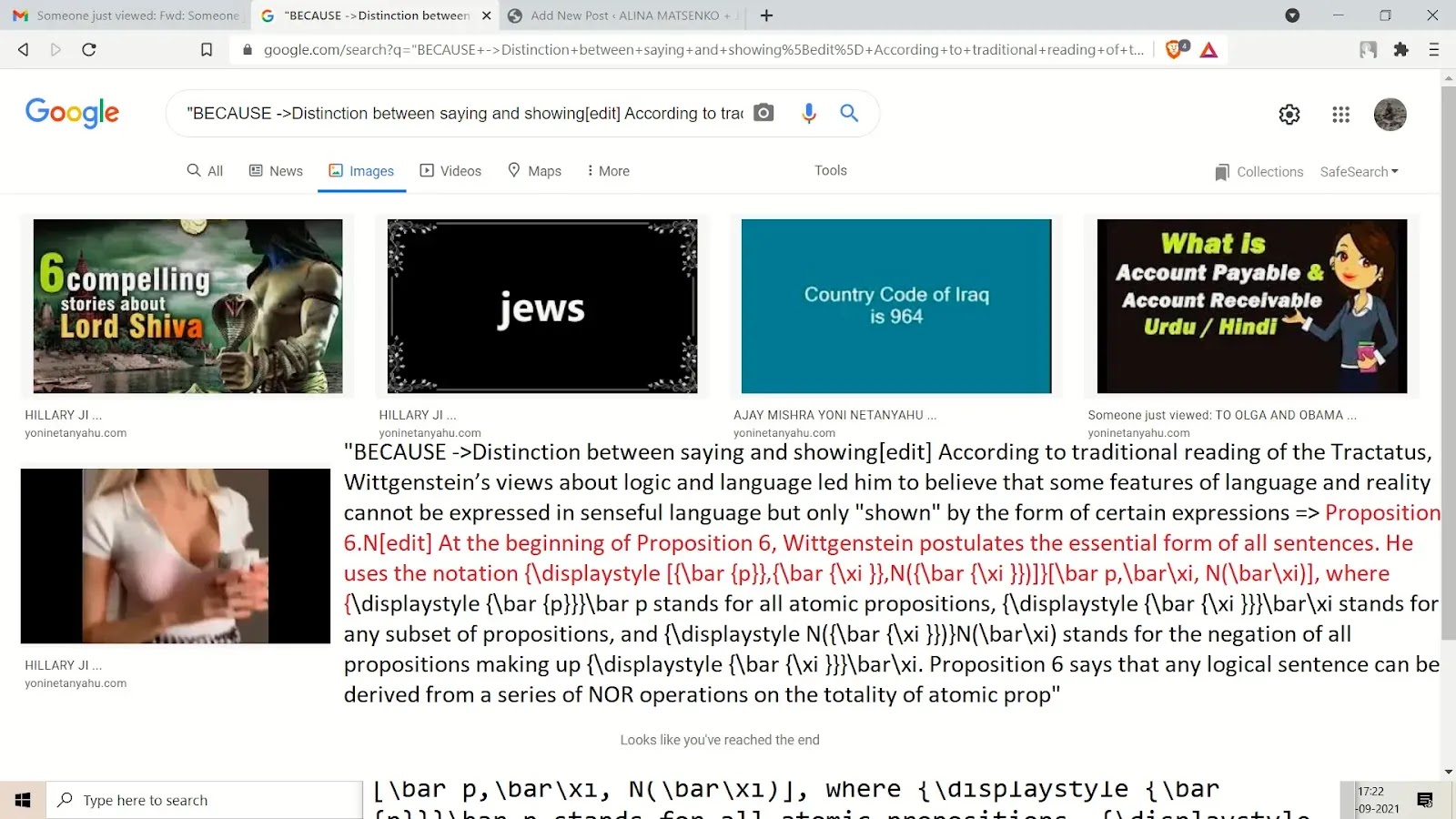This screenshot has height=819, width=1456.
Task: Open Brave hamburger main menu
Action: tap(1433, 50)
